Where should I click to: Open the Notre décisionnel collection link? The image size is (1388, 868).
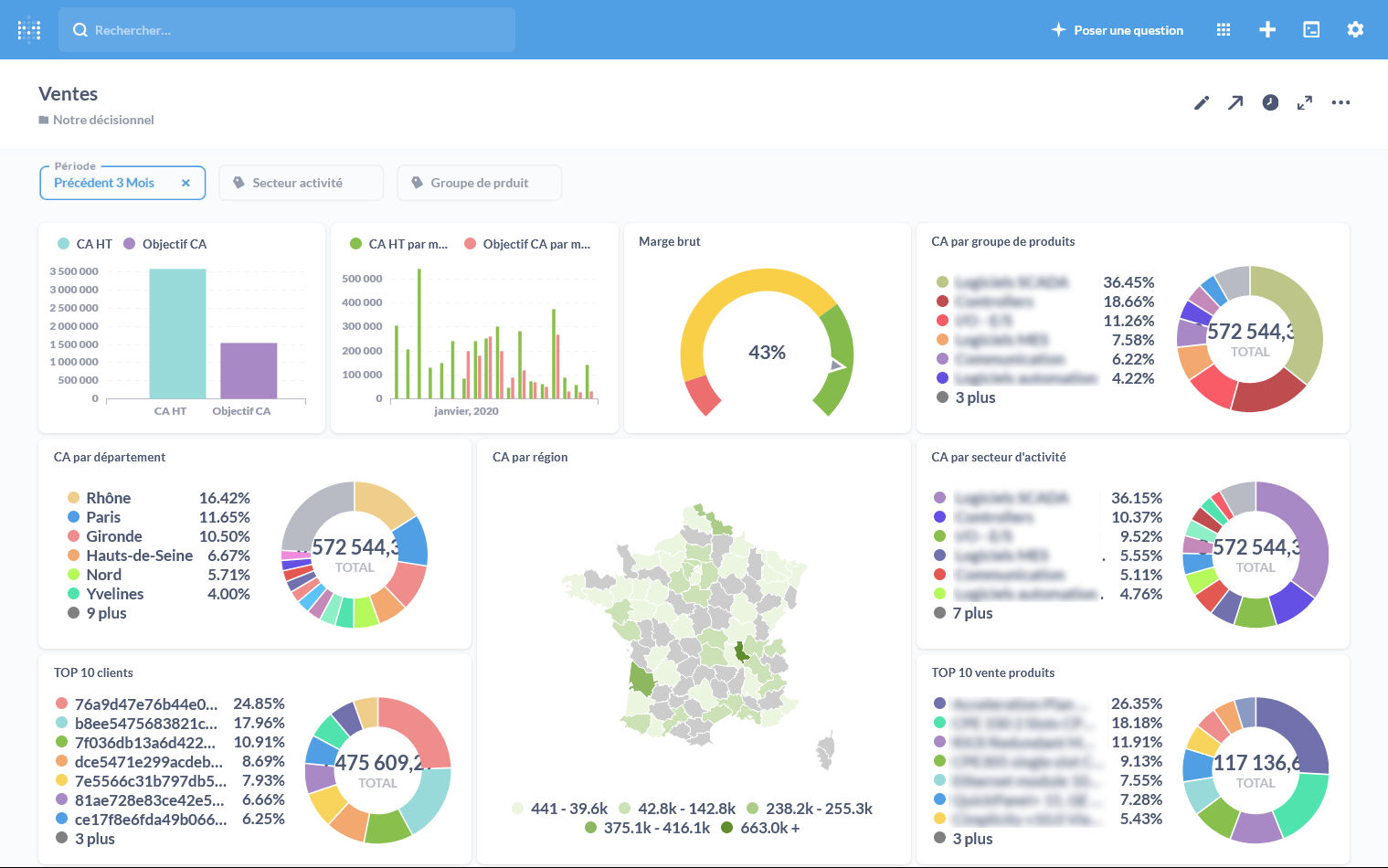102,120
